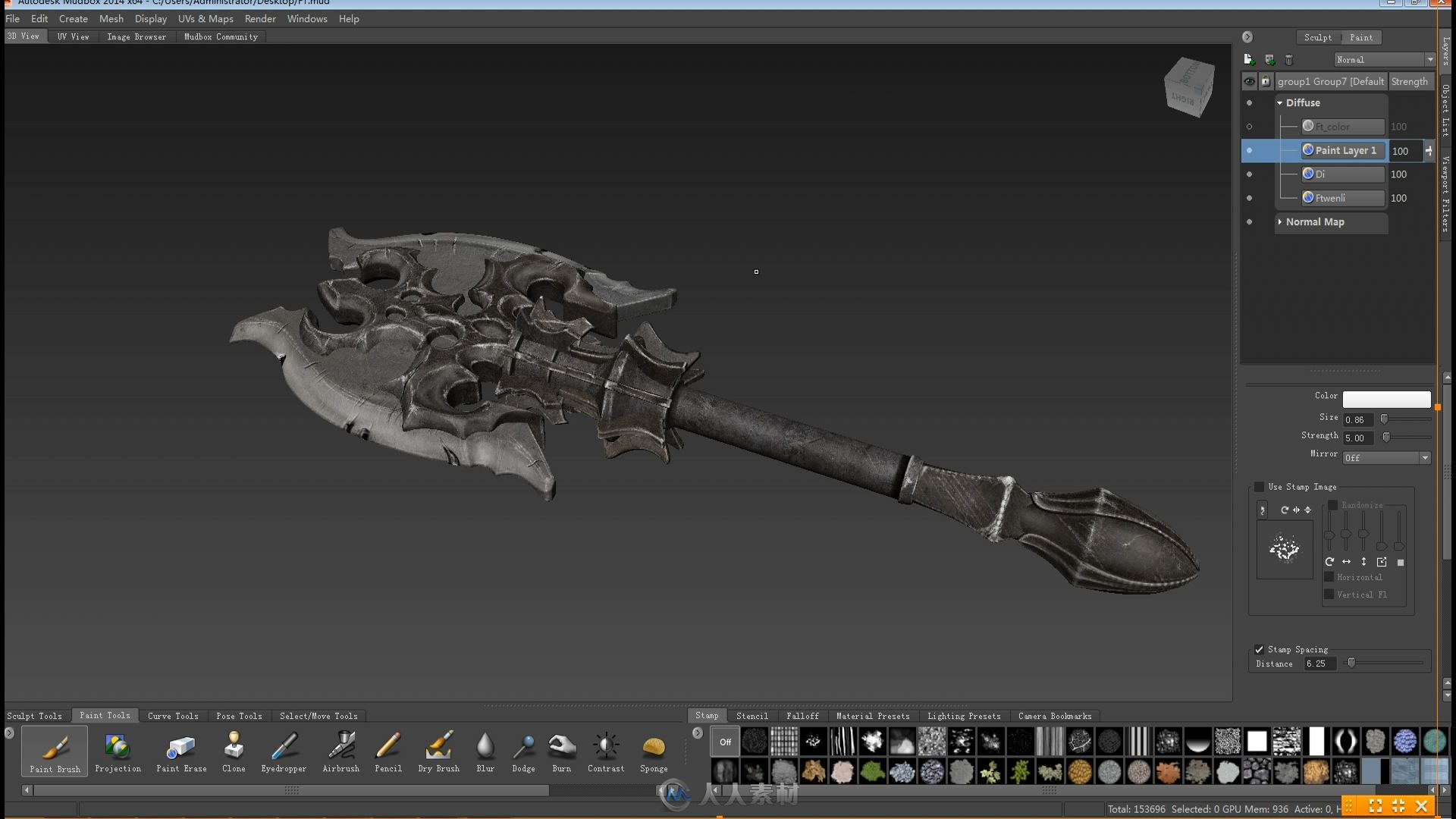
Task: Select the Pencil tool
Action: pyautogui.click(x=388, y=751)
